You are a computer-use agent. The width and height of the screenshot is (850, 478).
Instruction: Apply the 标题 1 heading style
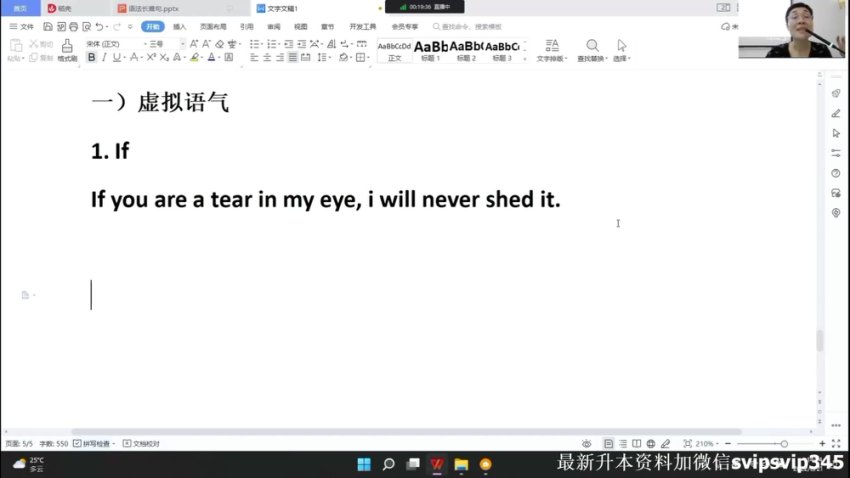pyautogui.click(x=431, y=48)
